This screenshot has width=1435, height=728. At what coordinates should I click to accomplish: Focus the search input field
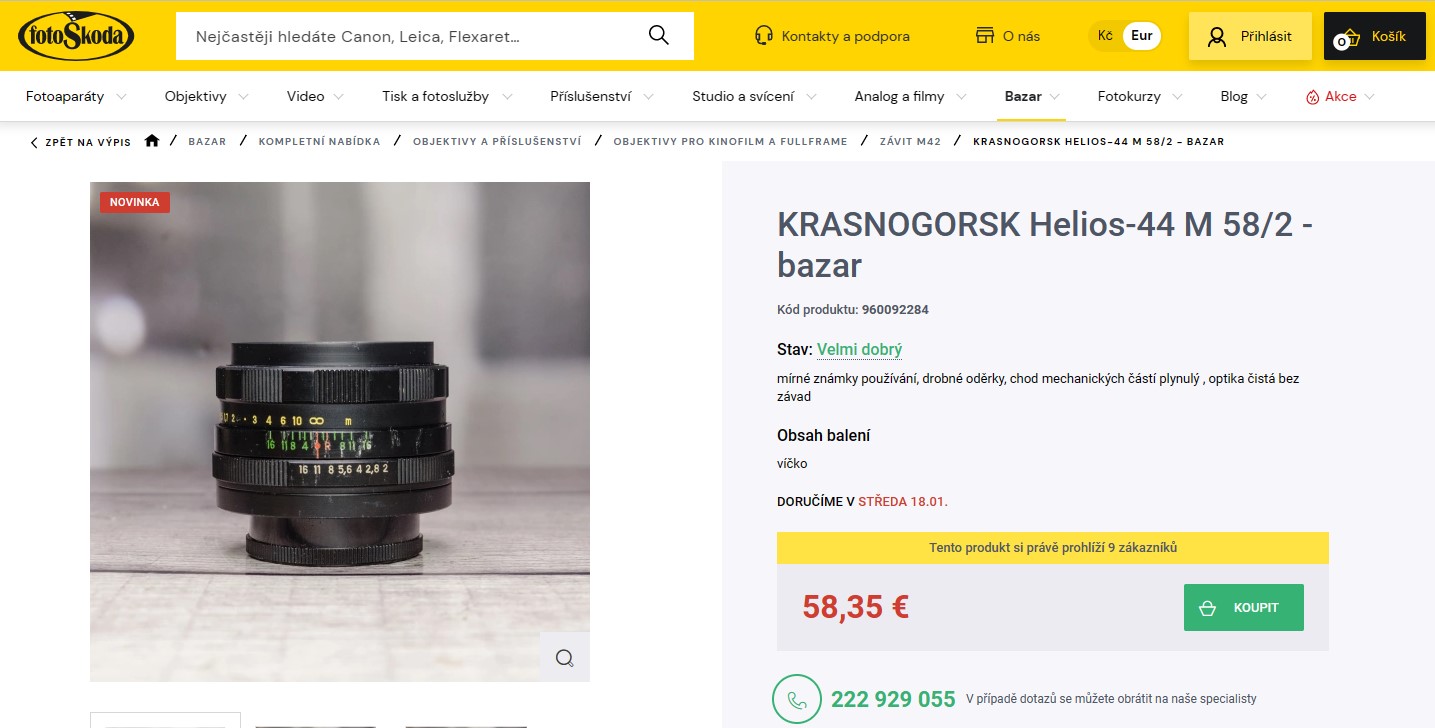point(410,36)
